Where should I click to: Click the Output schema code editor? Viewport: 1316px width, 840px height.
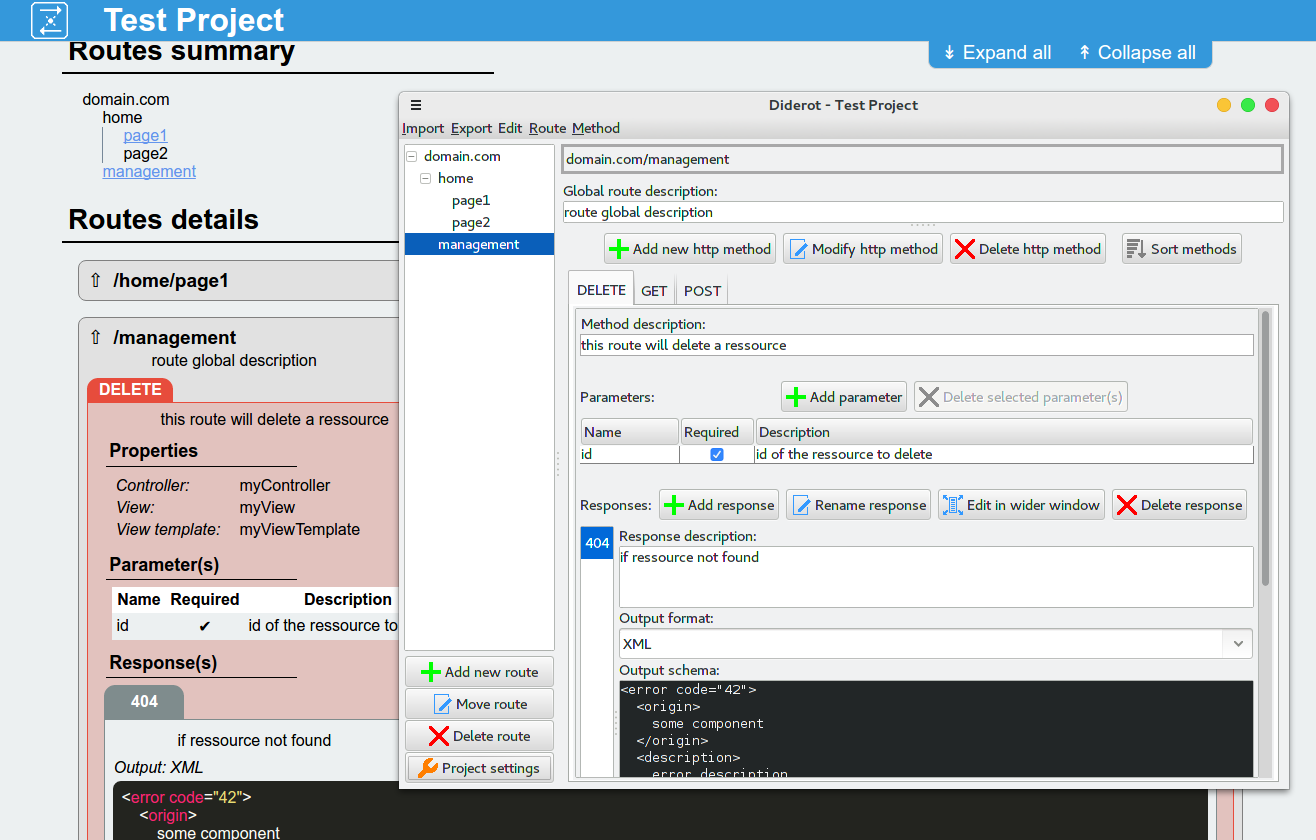tap(936, 729)
